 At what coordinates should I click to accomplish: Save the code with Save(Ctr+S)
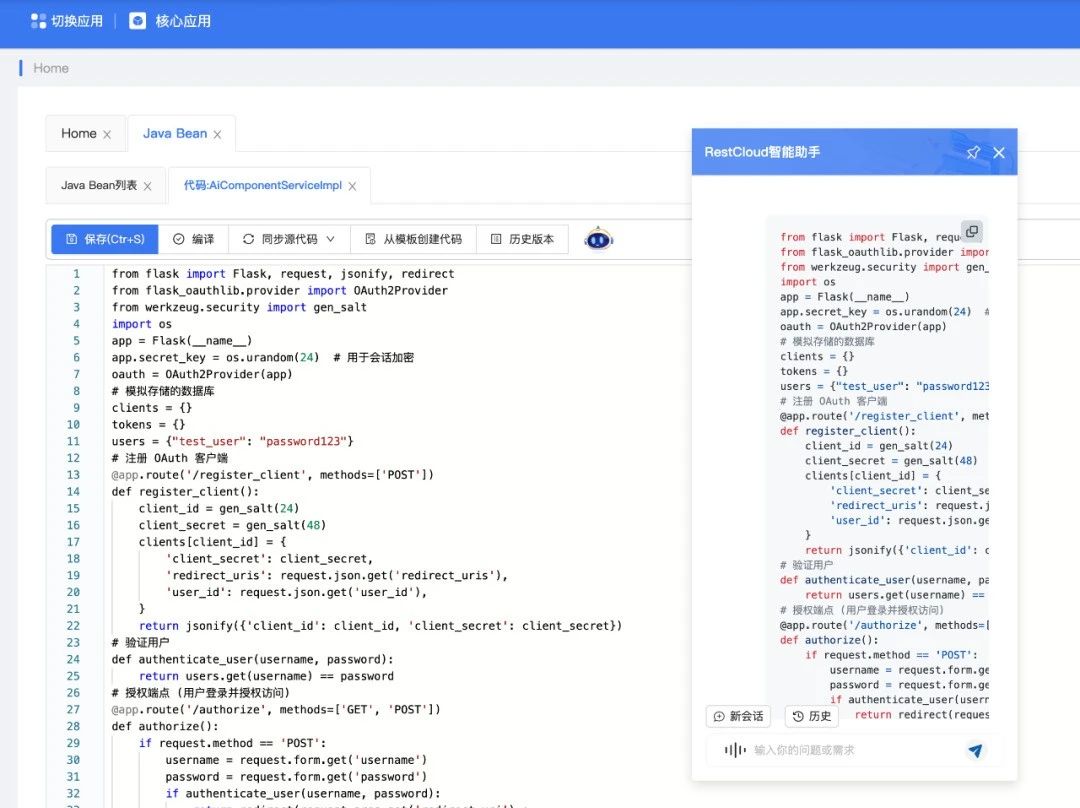click(105, 239)
